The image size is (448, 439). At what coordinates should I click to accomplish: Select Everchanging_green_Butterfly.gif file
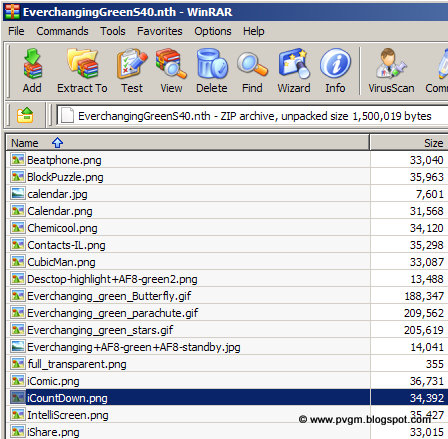[x=109, y=296]
